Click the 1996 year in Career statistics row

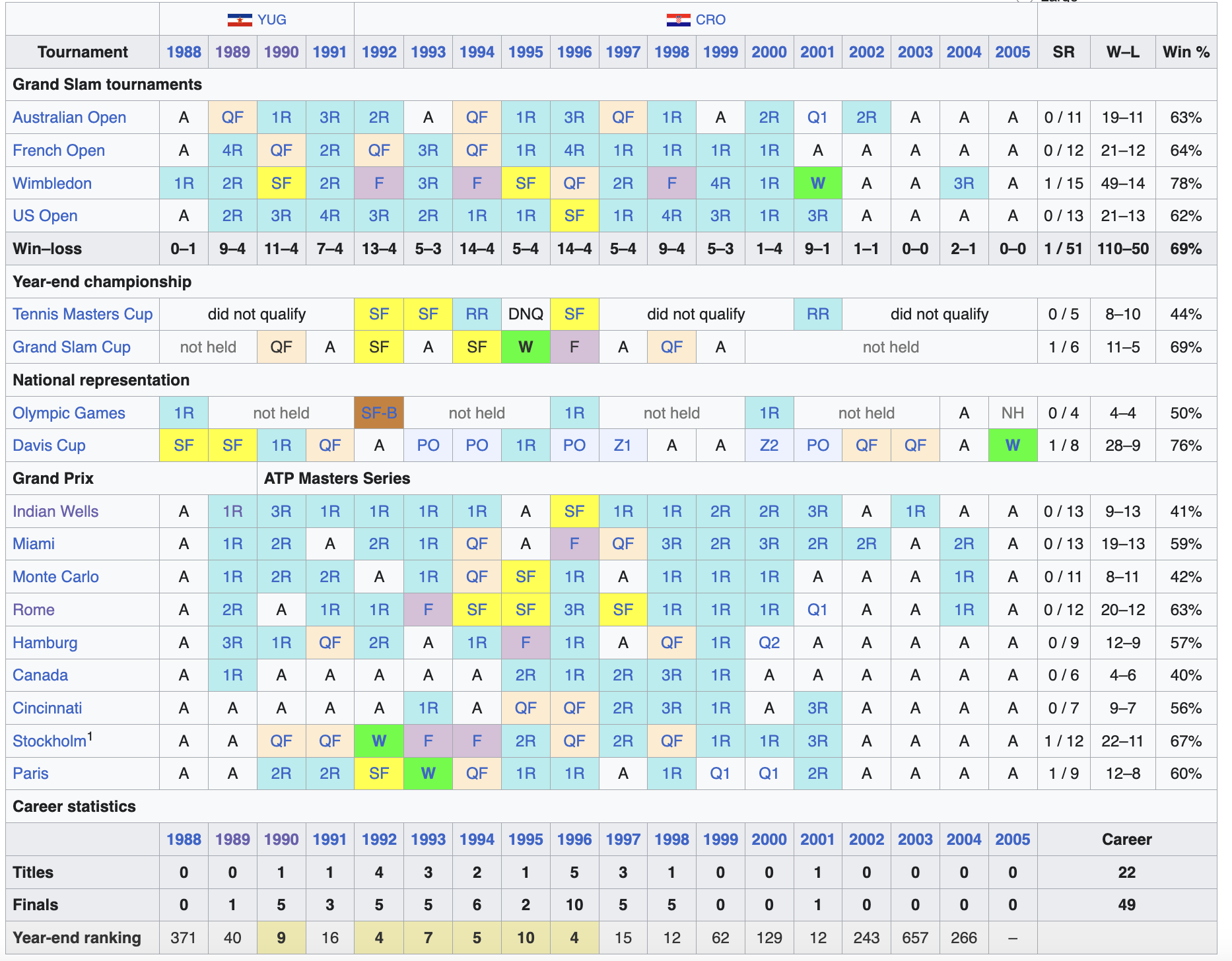click(574, 840)
